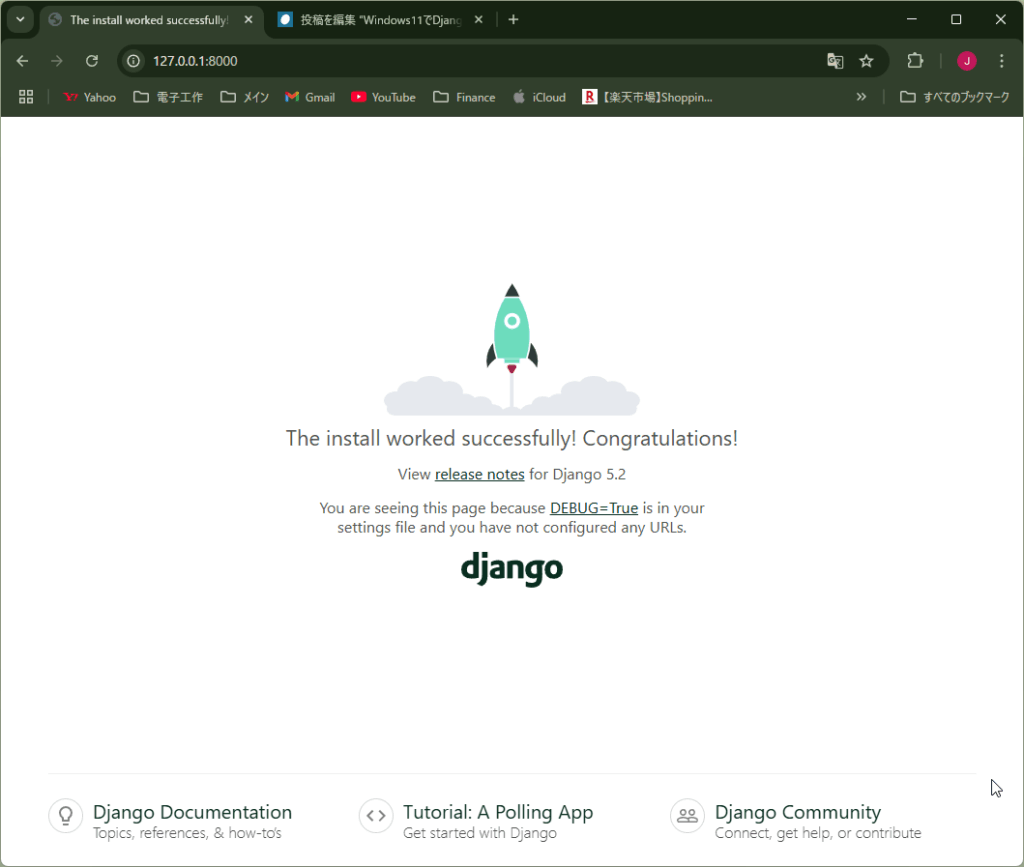The width and height of the screenshot is (1024, 867).
Task: Expand hidden bookmarks with the chevron
Action: point(861,97)
